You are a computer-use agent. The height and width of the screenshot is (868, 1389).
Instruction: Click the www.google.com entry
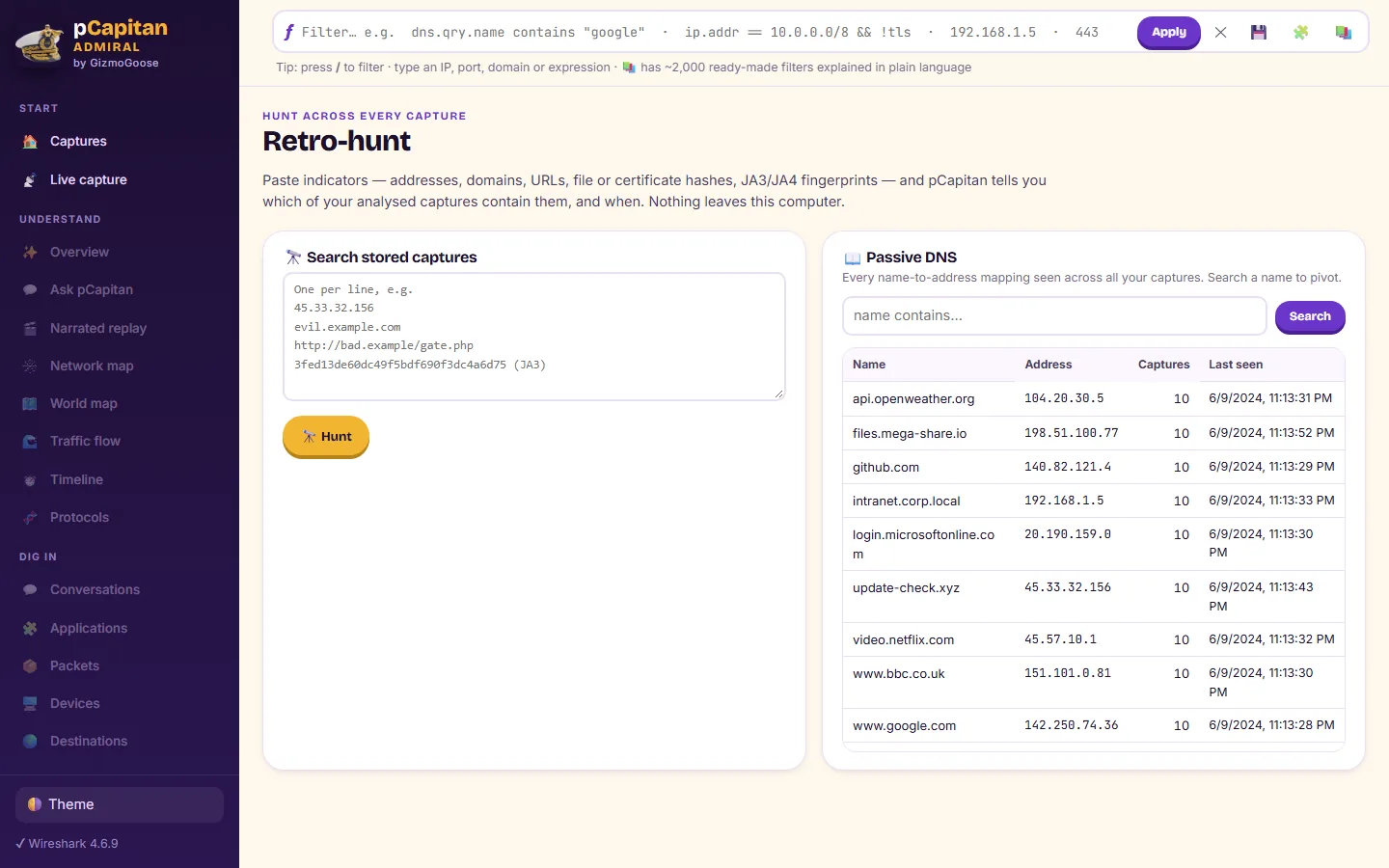tap(905, 726)
